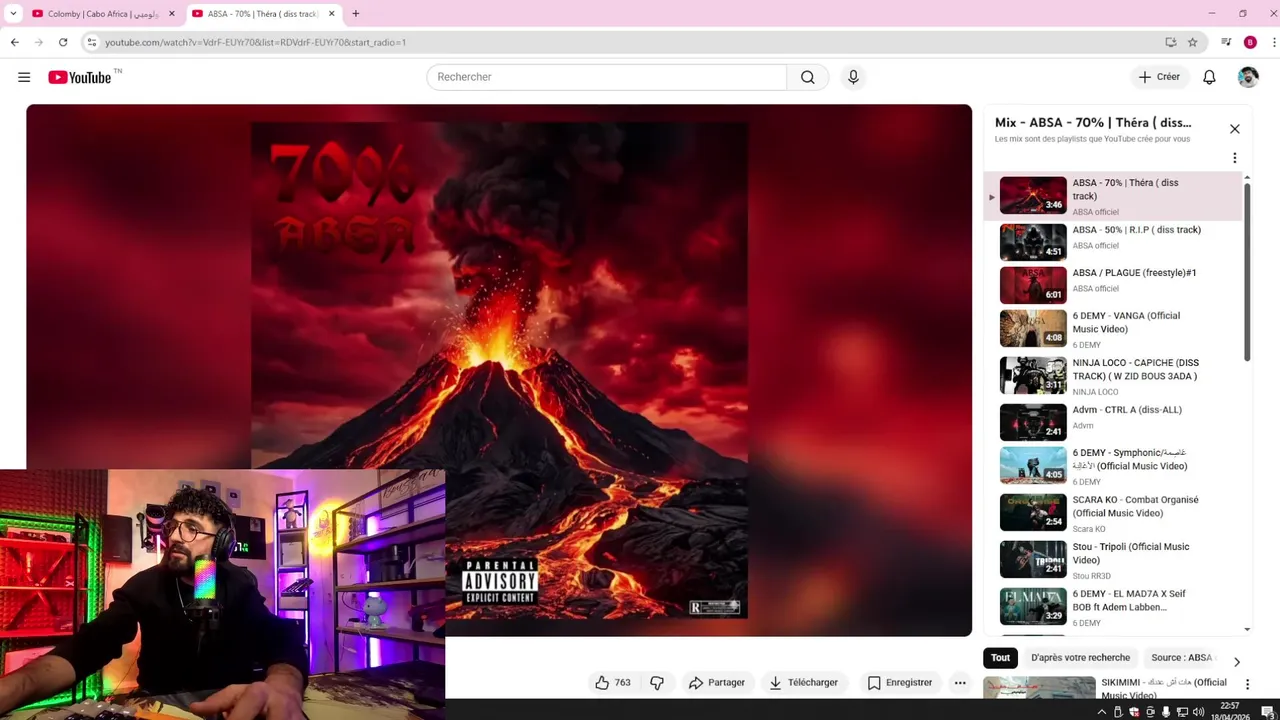Open a new browser tab

coord(356,14)
